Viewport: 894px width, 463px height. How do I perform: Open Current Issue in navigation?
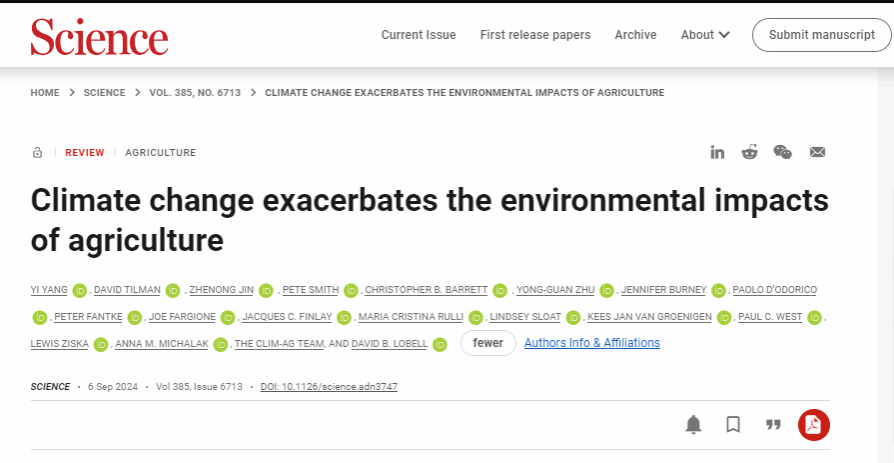tap(418, 35)
